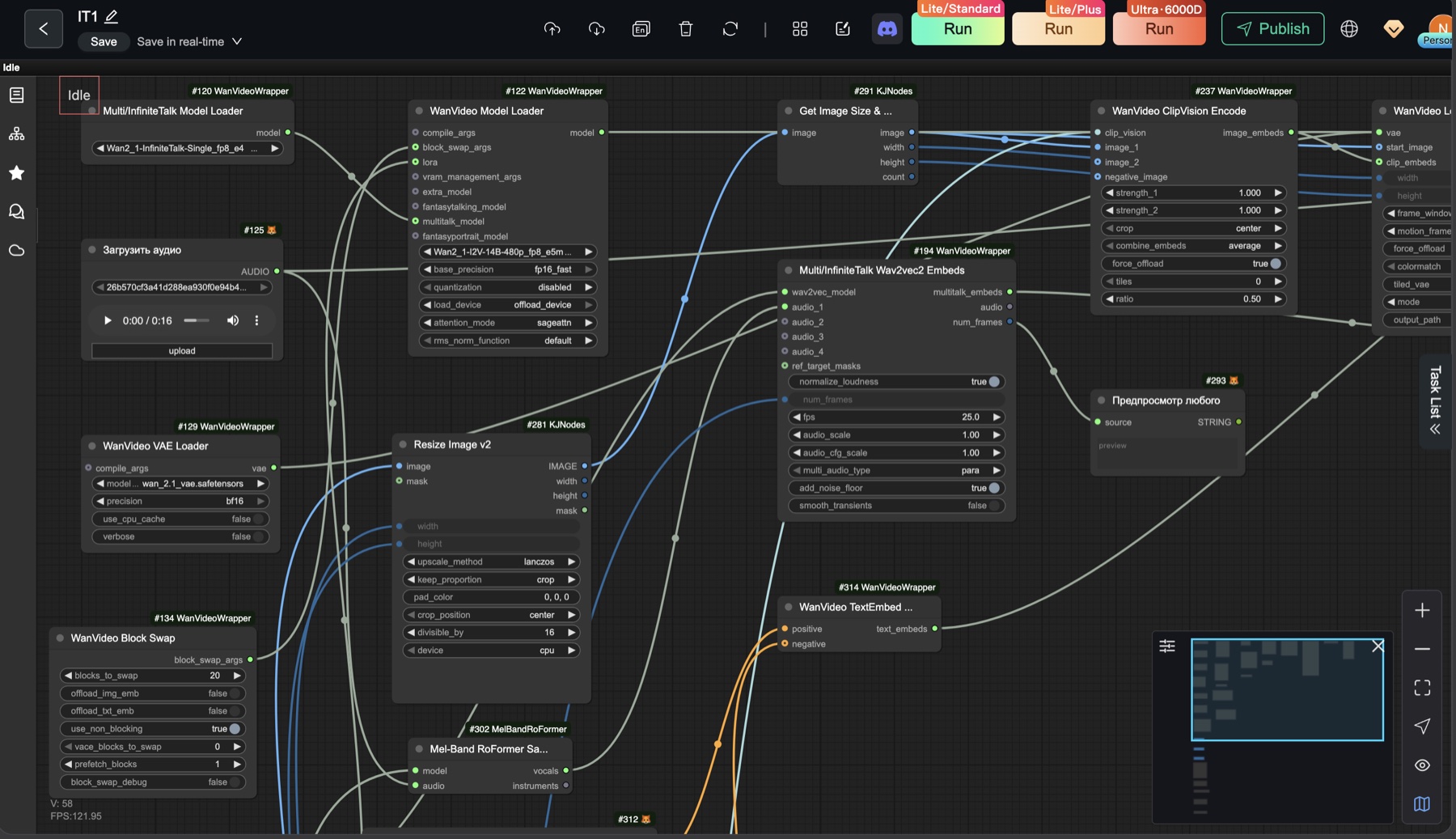Open upscale_method lanczos selector

tap(491, 561)
